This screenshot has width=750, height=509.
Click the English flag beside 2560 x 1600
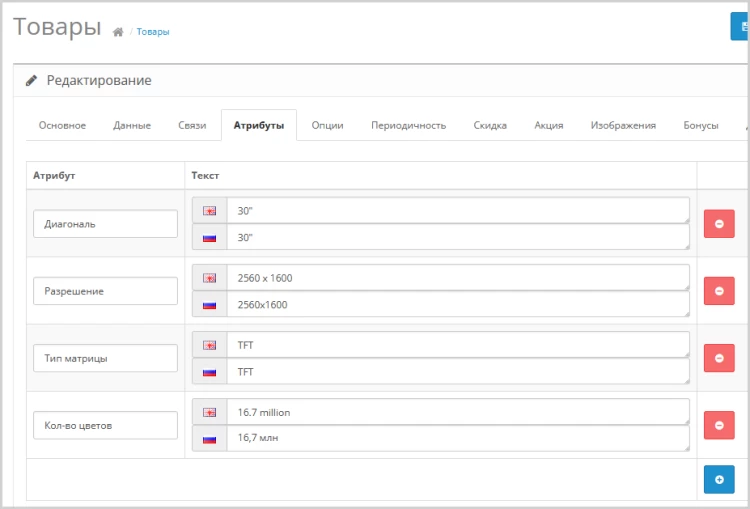click(x=210, y=277)
